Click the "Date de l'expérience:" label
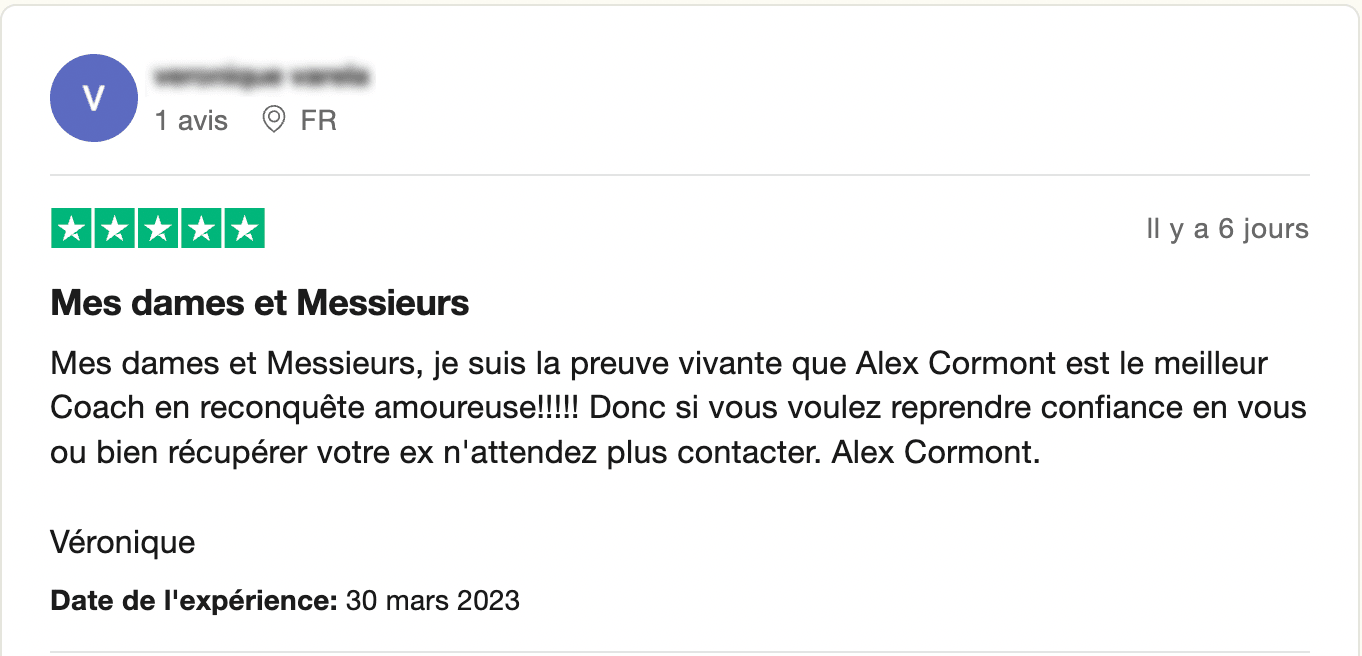Screen dimensions: 1362x656 tap(194, 601)
